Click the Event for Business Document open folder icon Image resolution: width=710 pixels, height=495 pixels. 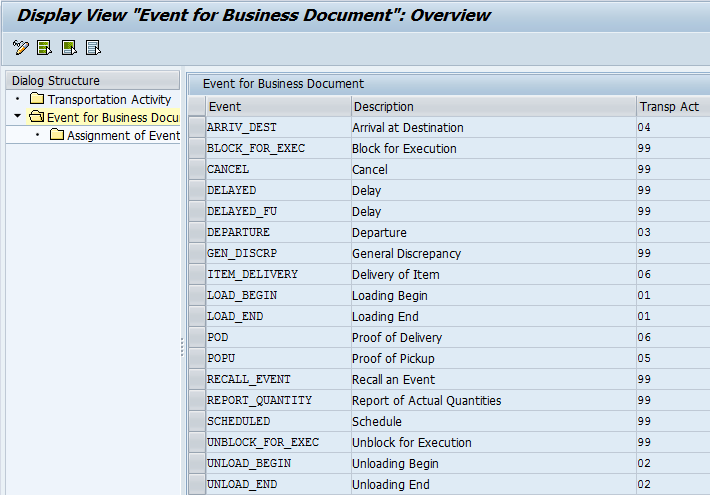coord(36,116)
